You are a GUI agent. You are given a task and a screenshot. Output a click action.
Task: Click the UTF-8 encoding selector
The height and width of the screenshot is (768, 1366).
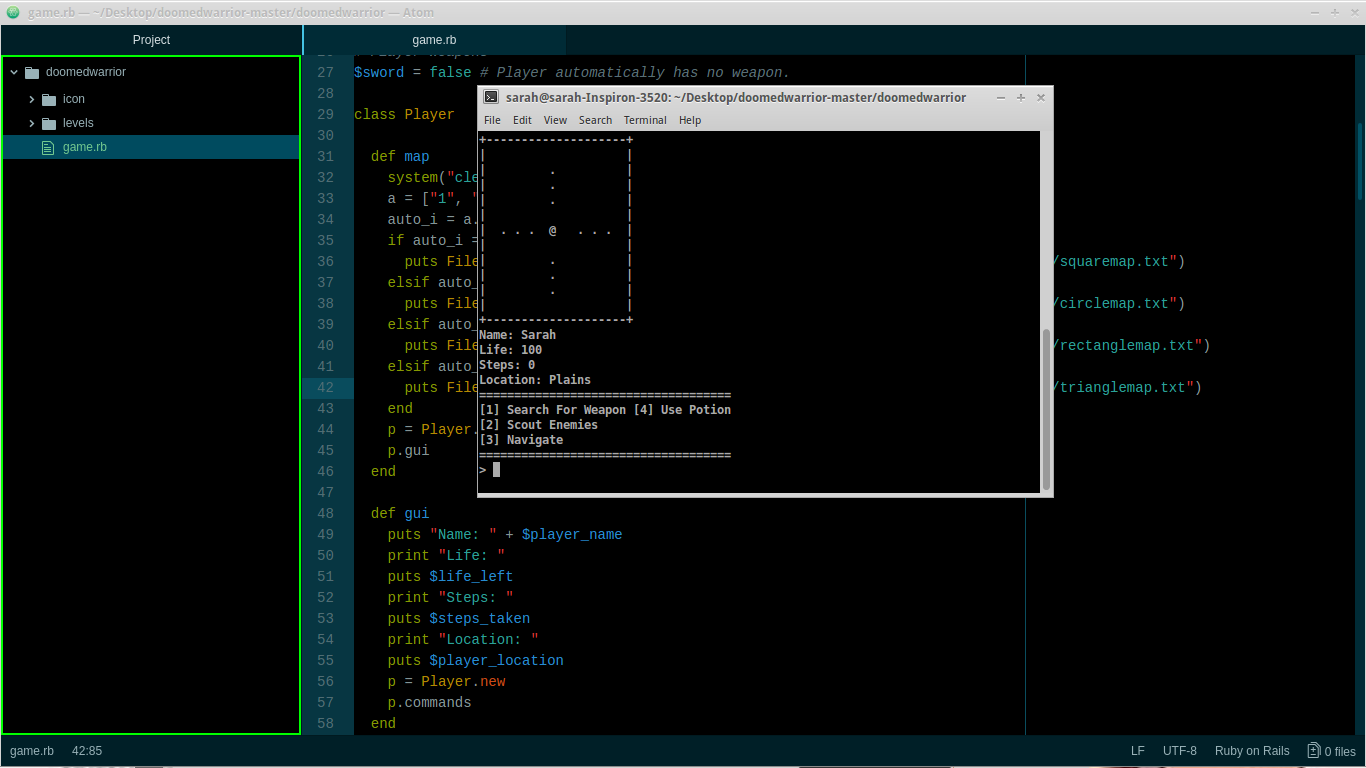[1179, 751]
